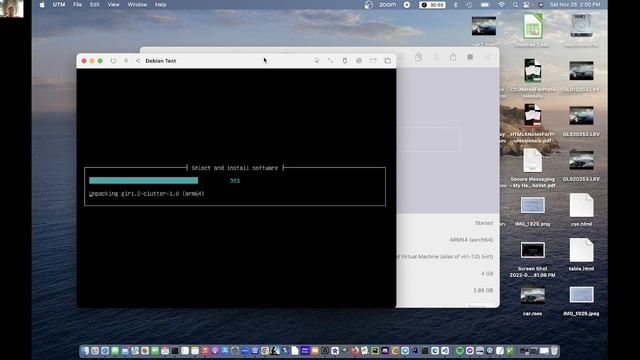Image resolution: width=640 pixels, height=360 pixels.
Task: Open the USB devices toolbar icon
Action: [344, 61]
